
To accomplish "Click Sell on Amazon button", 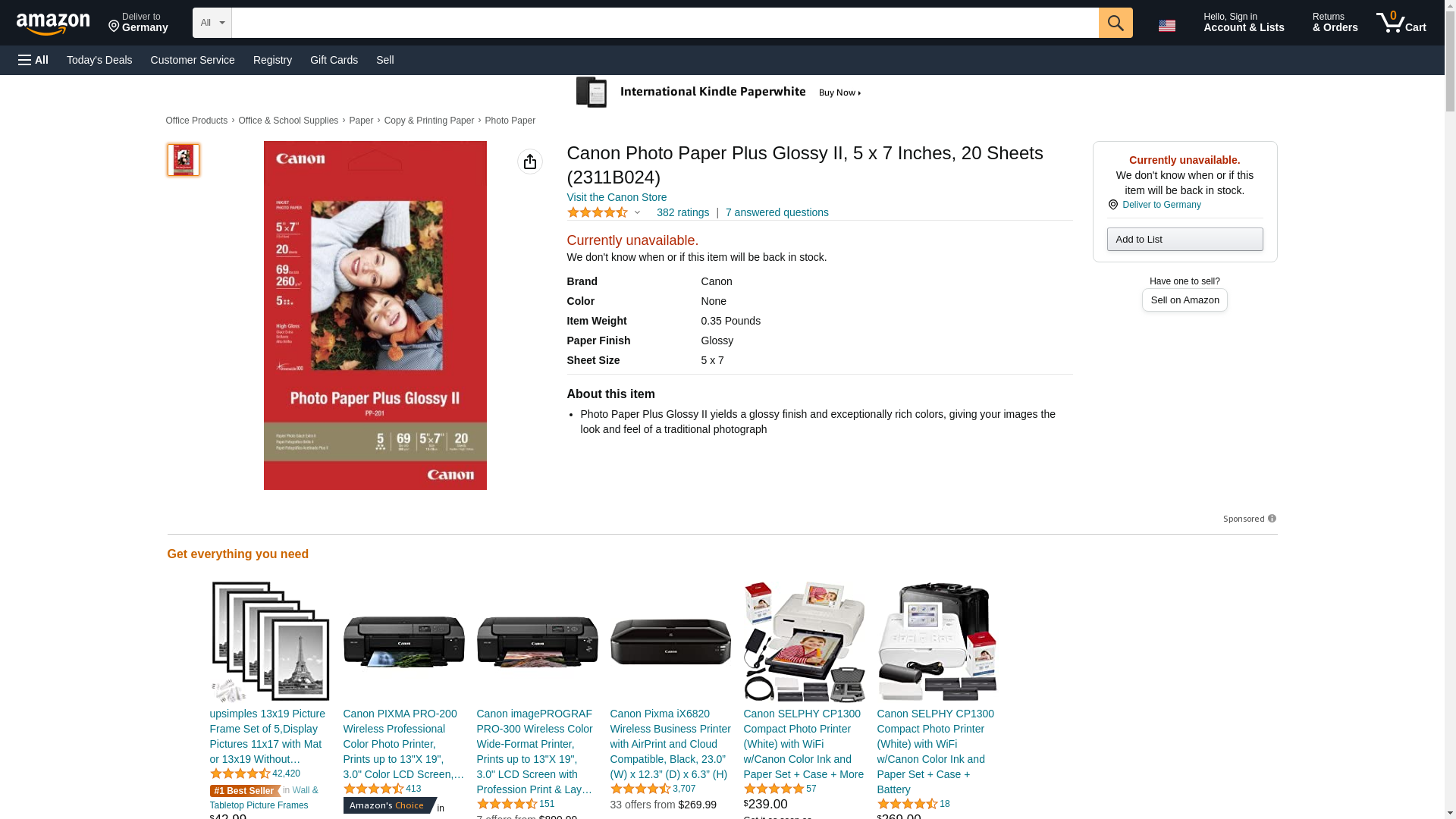I will click(1185, 300).
